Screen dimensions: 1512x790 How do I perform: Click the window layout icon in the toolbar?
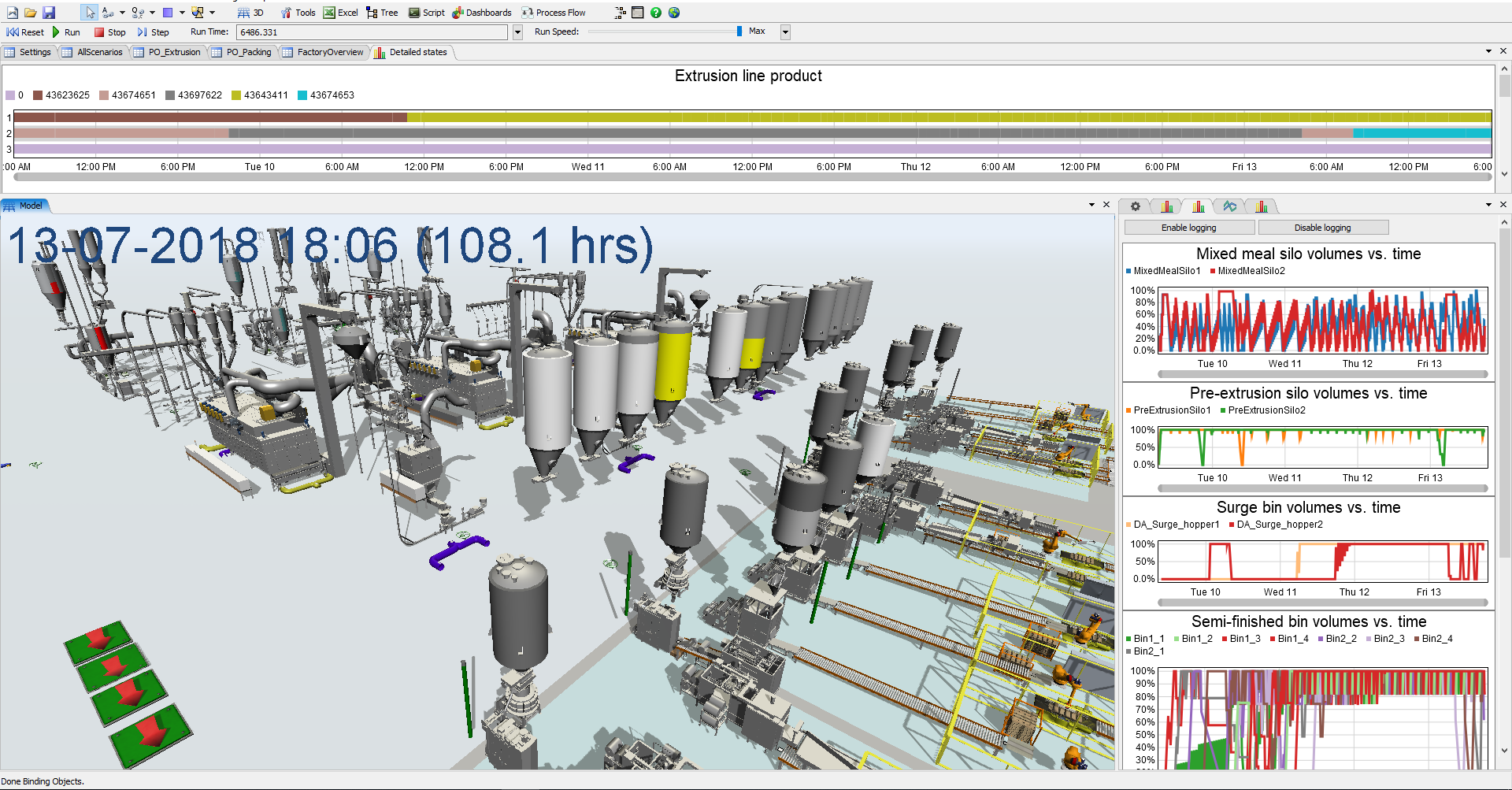(x=638, y=13)
